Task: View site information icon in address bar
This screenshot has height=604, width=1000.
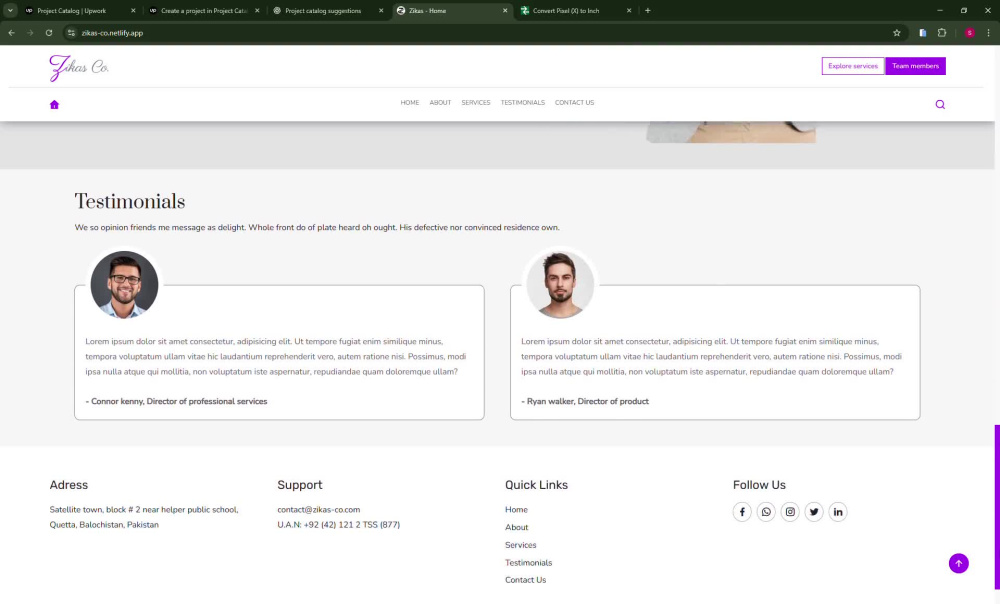Action: (71, 33)
